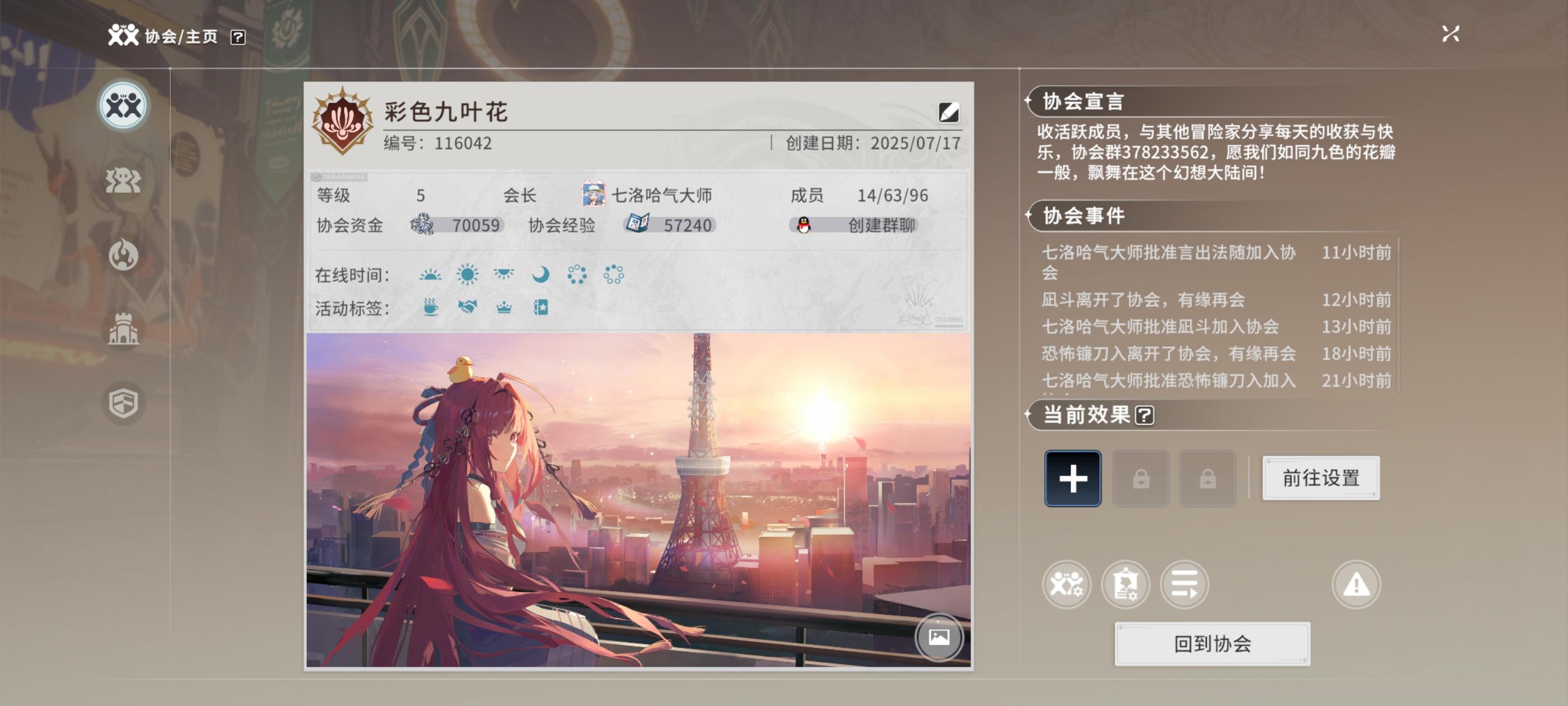1568x706 pixels.
Task: Click the guild home sidebar icon
Action: (123, 106)
